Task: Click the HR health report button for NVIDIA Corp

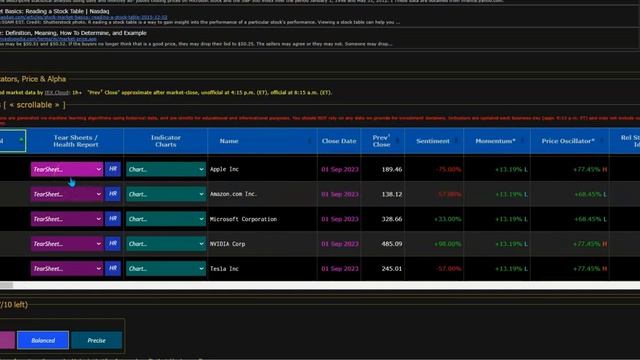Action: pos(113,243)
